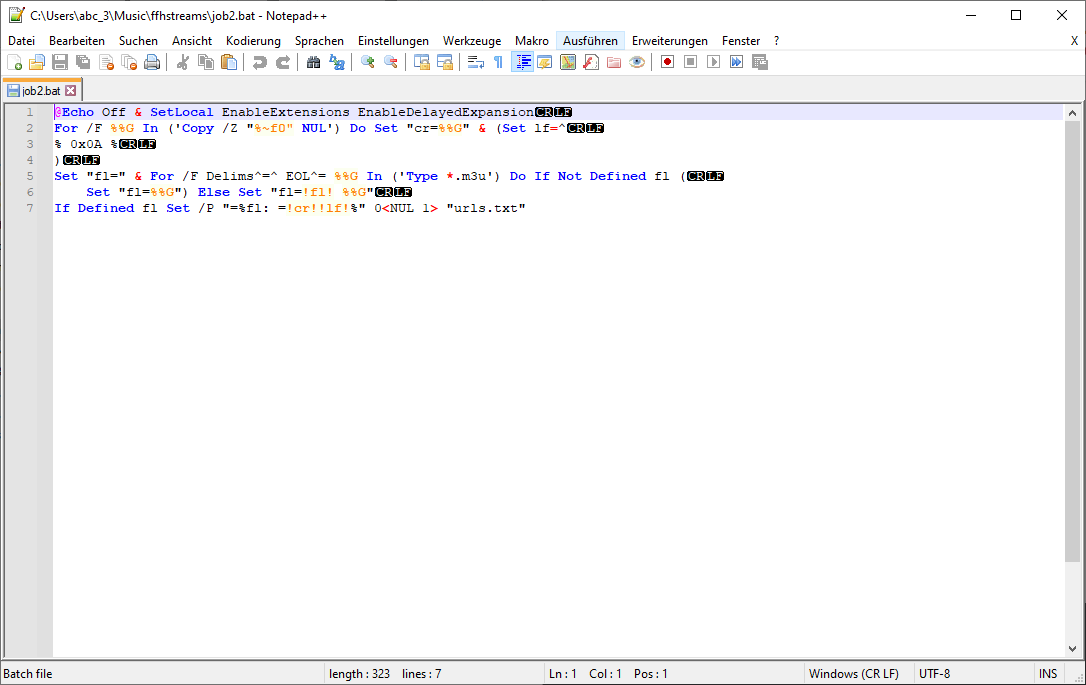Screen dimensions: 1086x685
Task: Click the Save all files icon
Action: pyautogui.click(x=83, y=62)
